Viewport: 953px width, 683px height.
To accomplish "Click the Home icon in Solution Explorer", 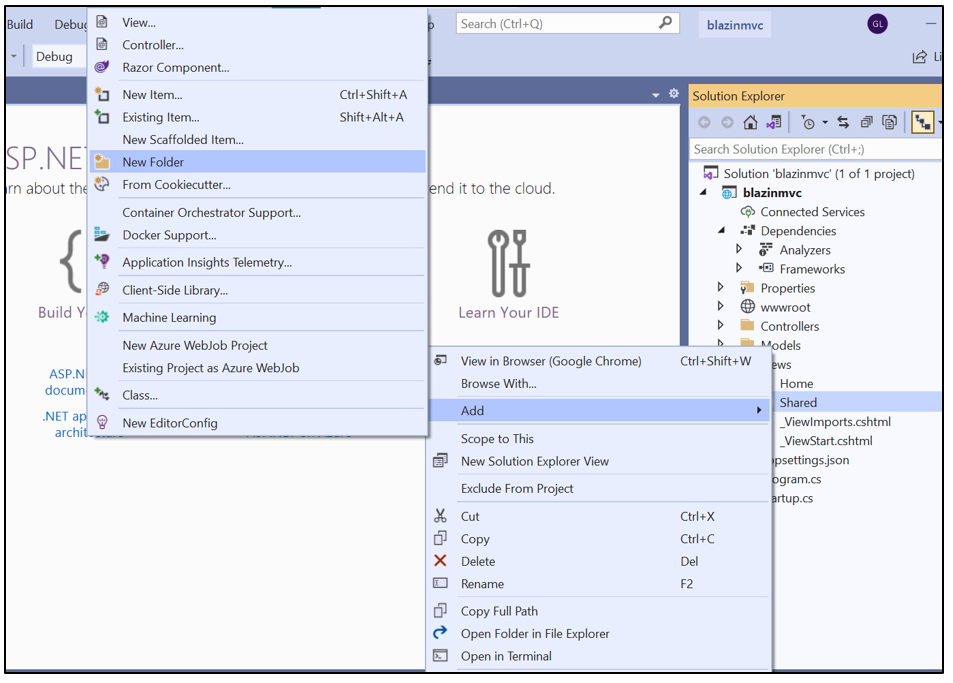I will pyautogui.click(x=750, y=122).
